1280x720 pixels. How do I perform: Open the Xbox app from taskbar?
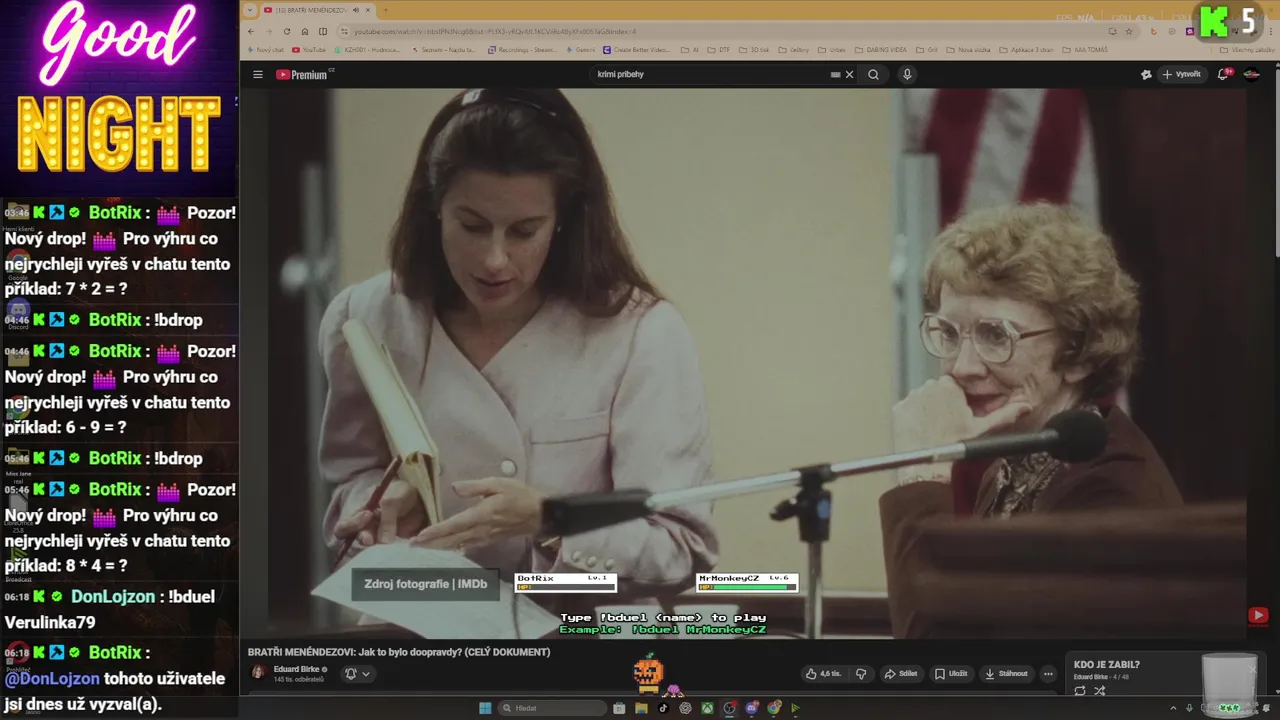(x=707, y=708)
